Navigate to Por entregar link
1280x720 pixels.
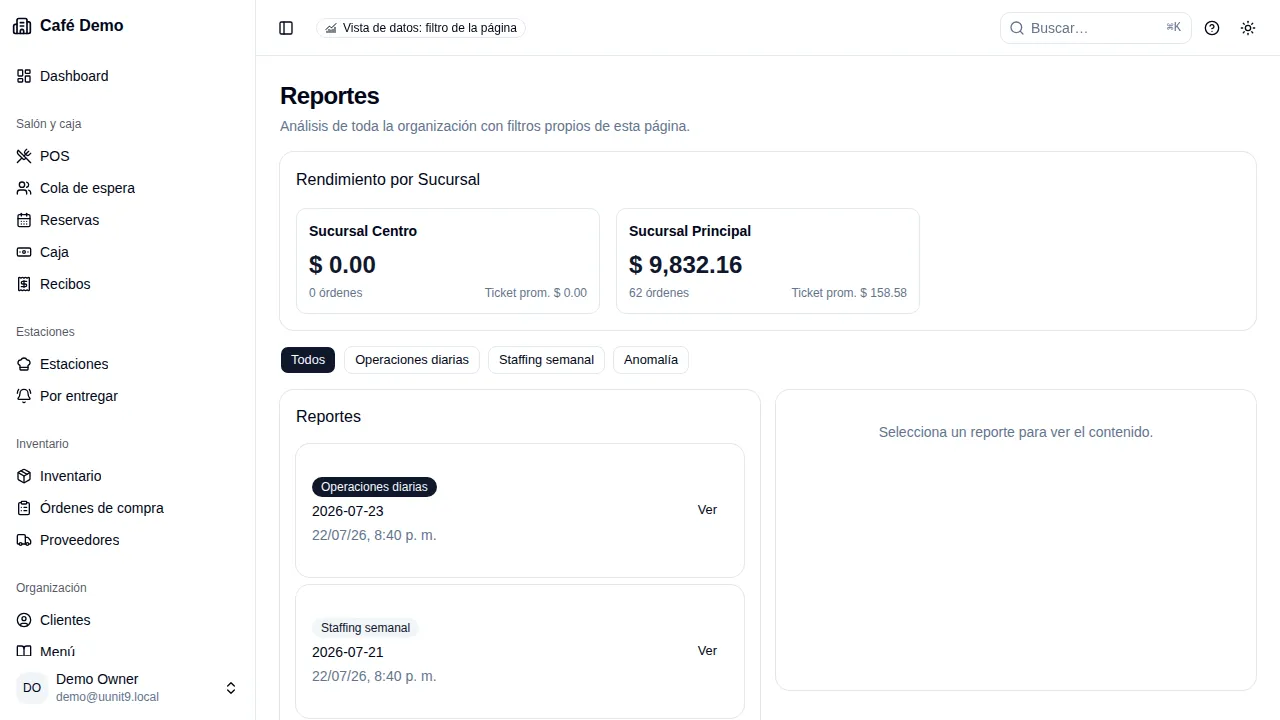[x=128, y=396]
